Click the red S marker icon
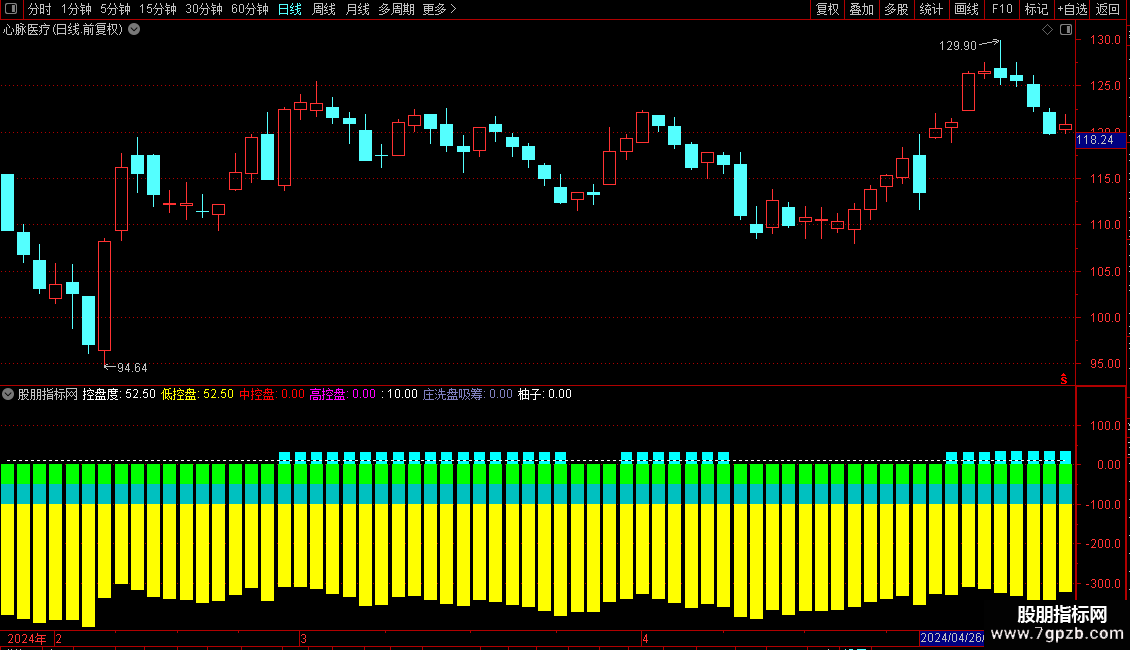Image resolution: width=1130 pixels, height=650 pixels. click(1064, 379)
